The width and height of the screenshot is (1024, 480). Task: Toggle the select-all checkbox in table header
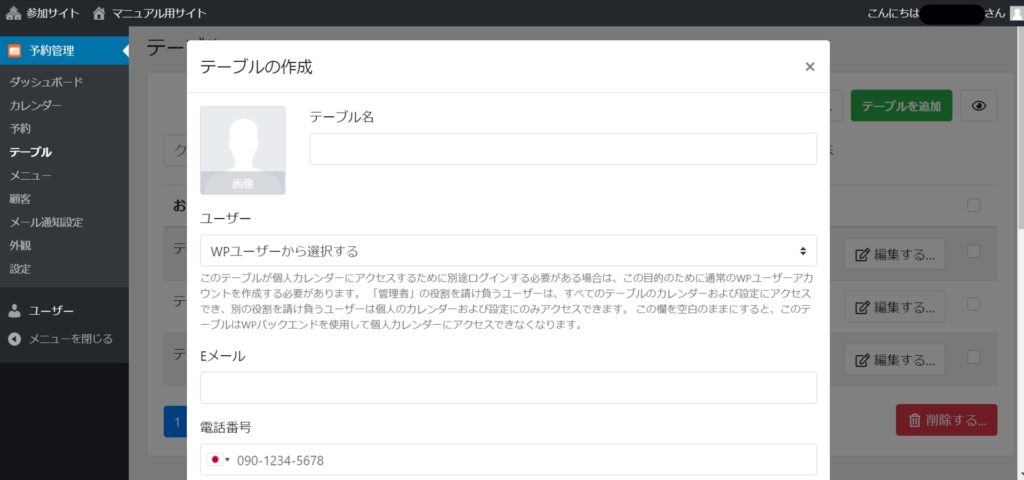974,205
